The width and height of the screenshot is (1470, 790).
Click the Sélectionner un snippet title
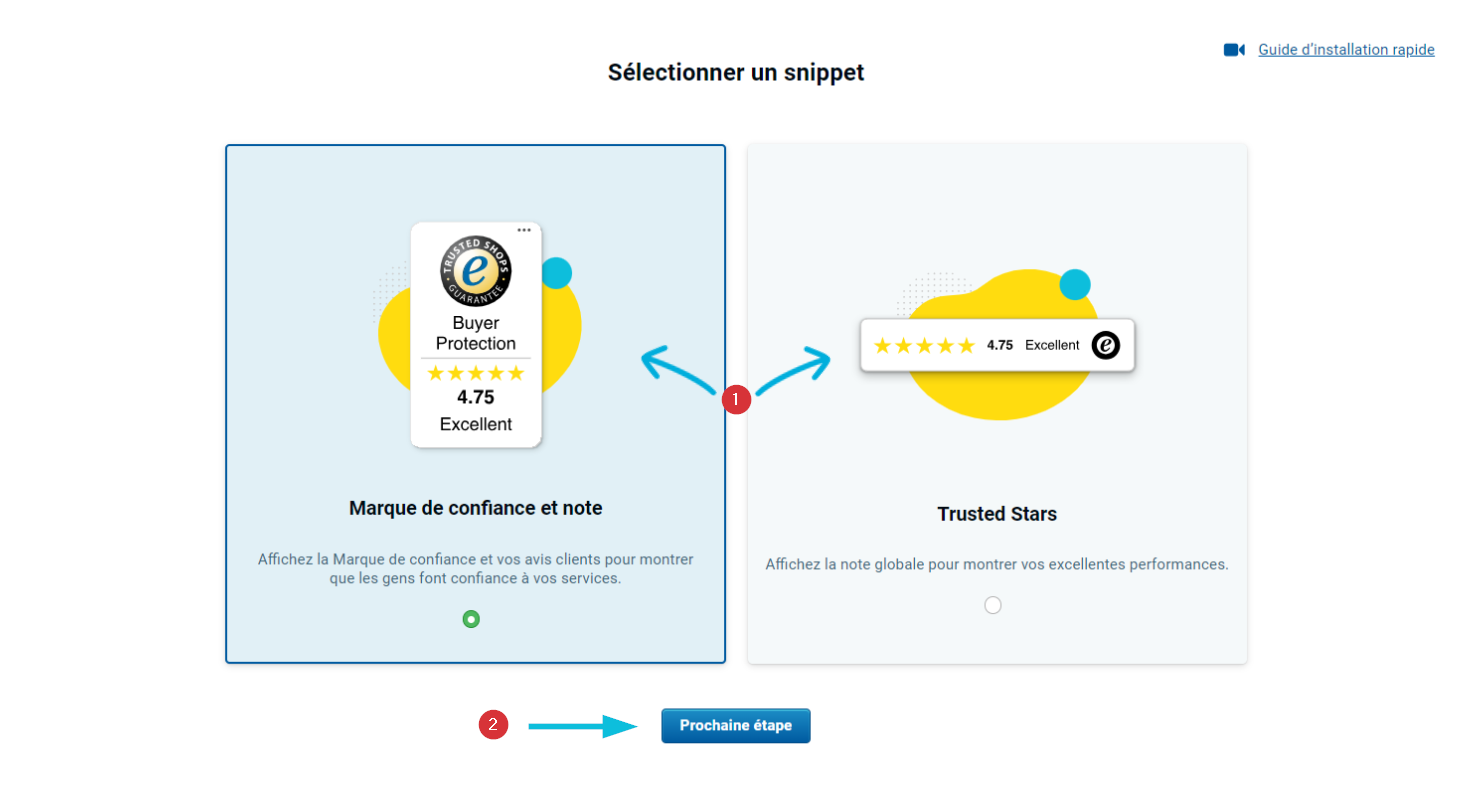point(736,72)
